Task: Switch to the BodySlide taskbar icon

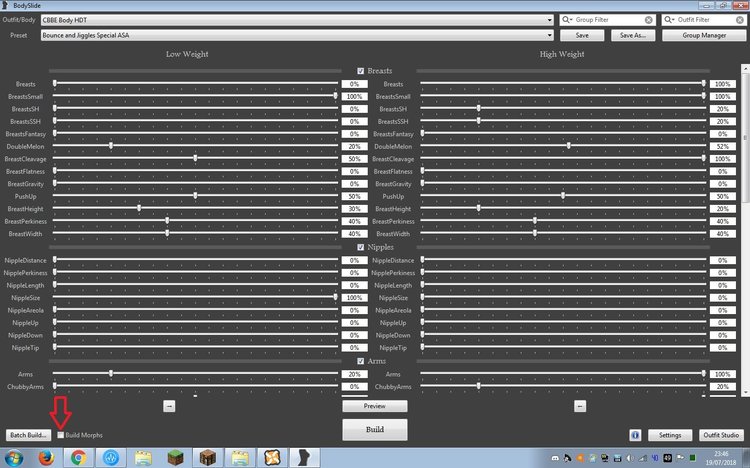Action: [304, 458]
